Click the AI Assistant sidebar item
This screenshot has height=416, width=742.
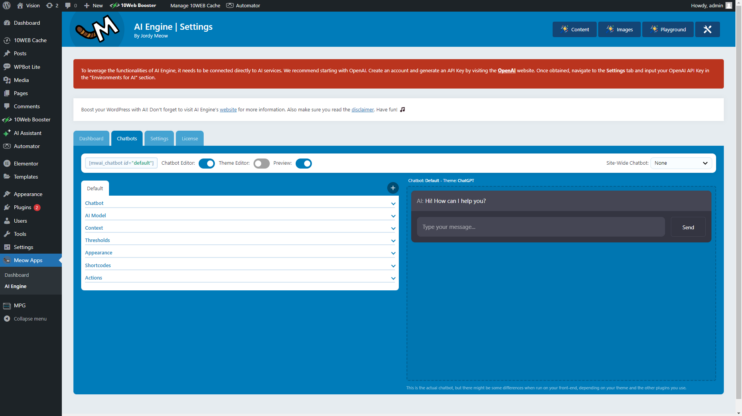pos(27,132)
